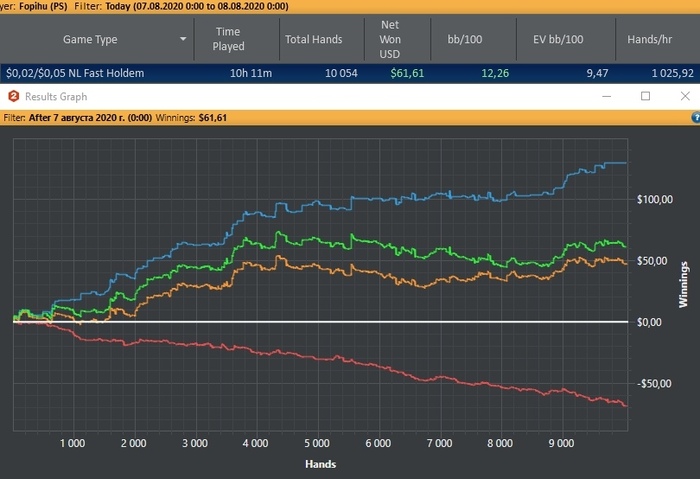Sort by Hands/hr column header

650,39
